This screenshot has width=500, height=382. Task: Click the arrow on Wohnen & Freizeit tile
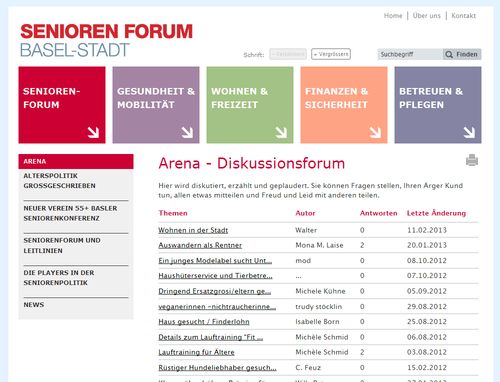(281, 132)
